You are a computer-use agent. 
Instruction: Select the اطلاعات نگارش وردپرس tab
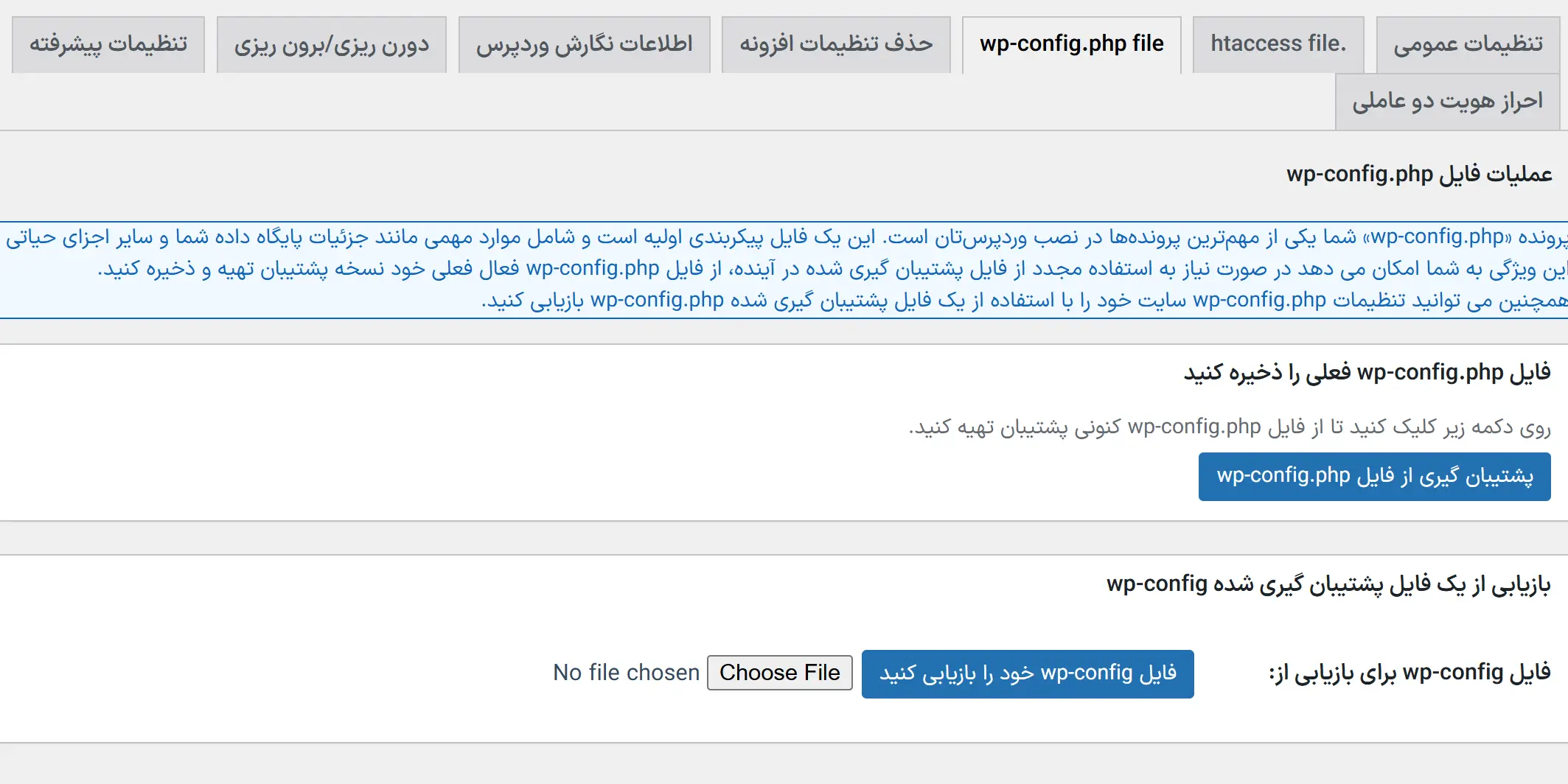coord(584,44)
